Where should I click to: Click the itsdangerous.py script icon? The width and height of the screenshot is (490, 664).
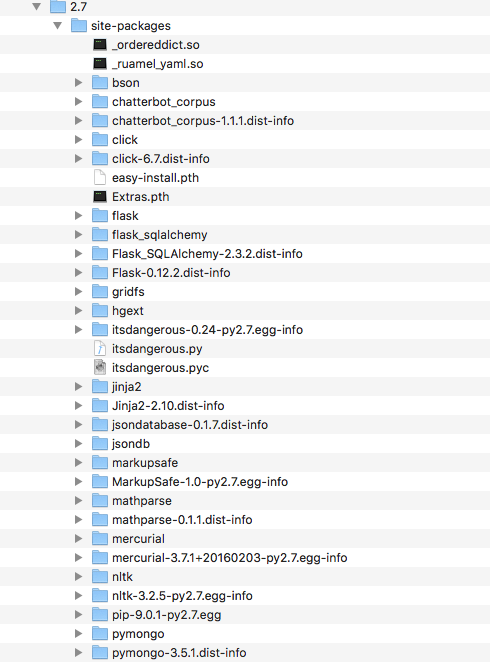point(100,349)
